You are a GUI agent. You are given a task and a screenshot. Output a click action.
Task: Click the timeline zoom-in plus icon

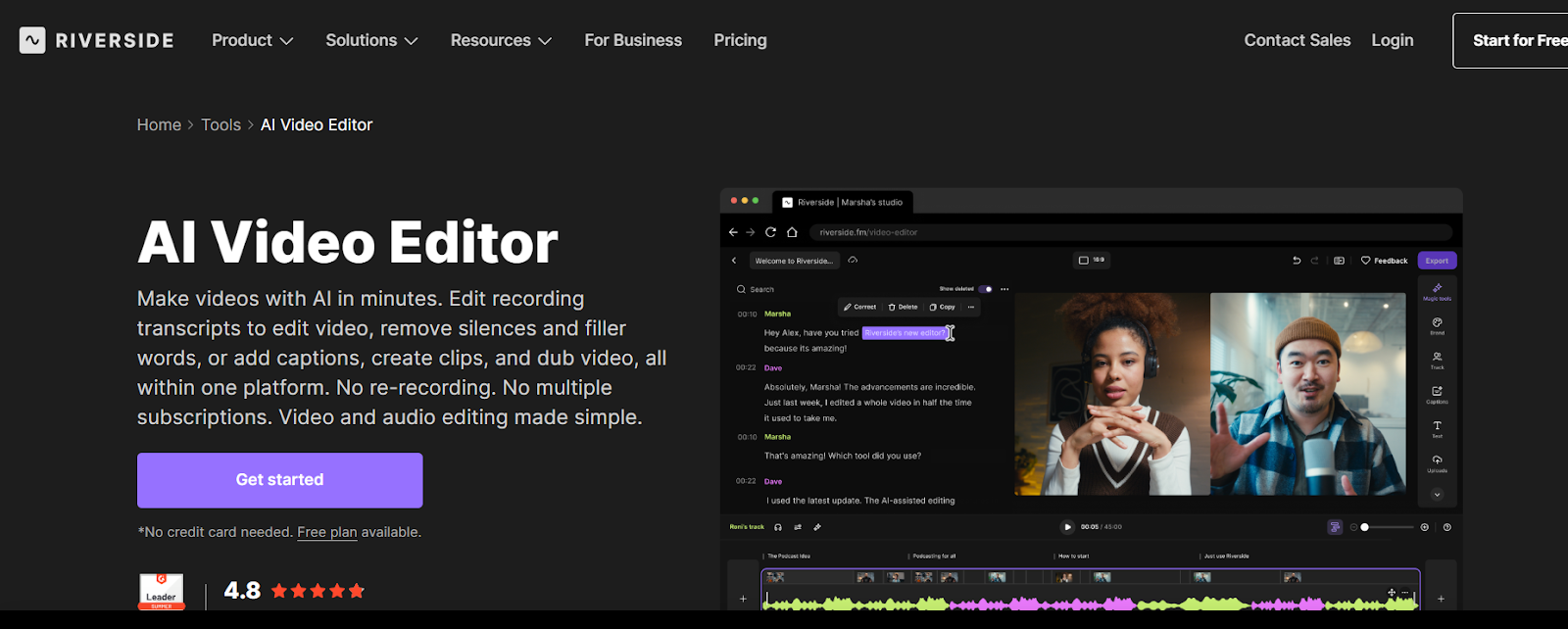(x=1425, y=527)
